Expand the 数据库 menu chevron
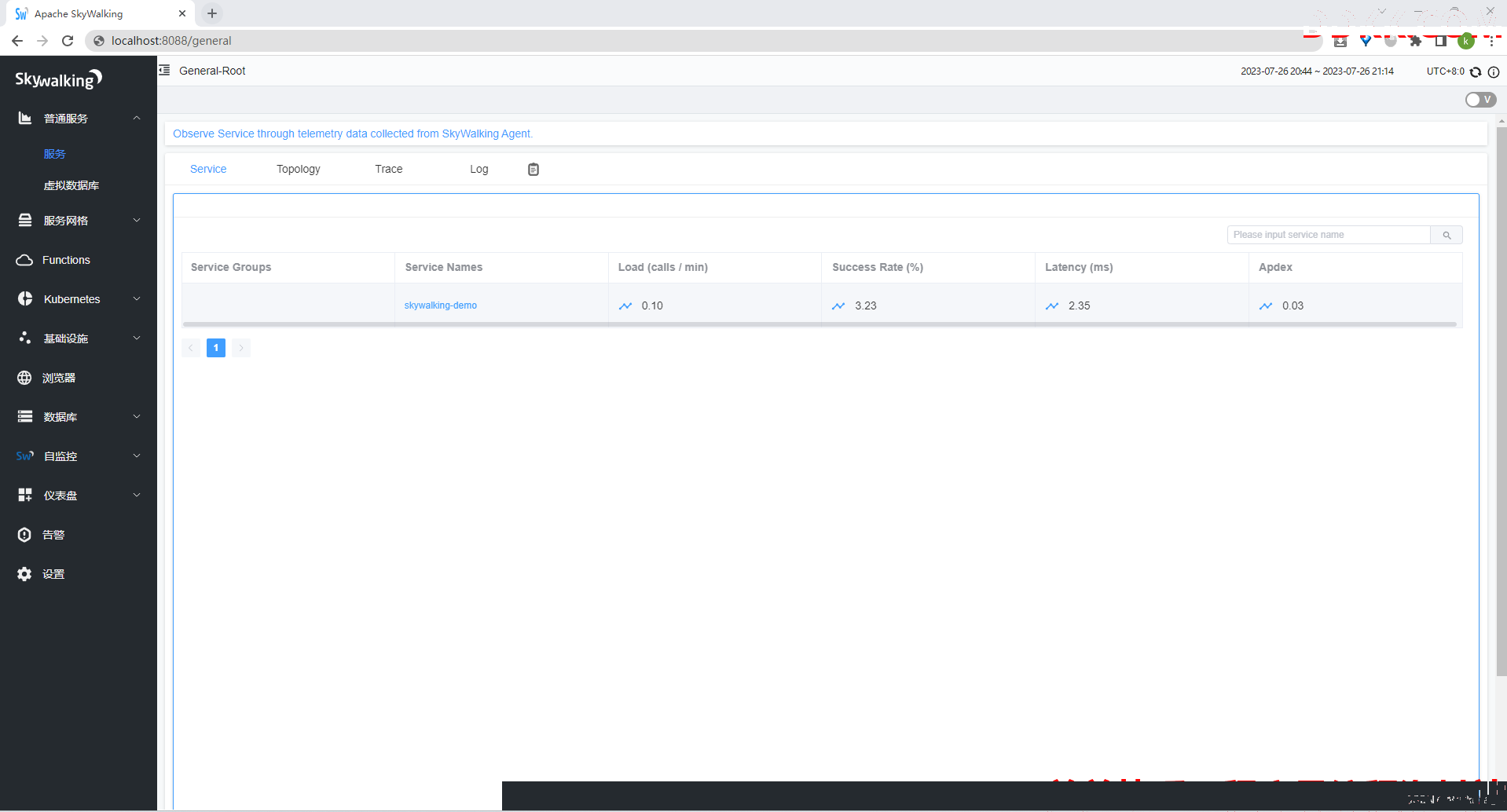This screenshot has width=1507, height=812. click(x=137, y=416)
